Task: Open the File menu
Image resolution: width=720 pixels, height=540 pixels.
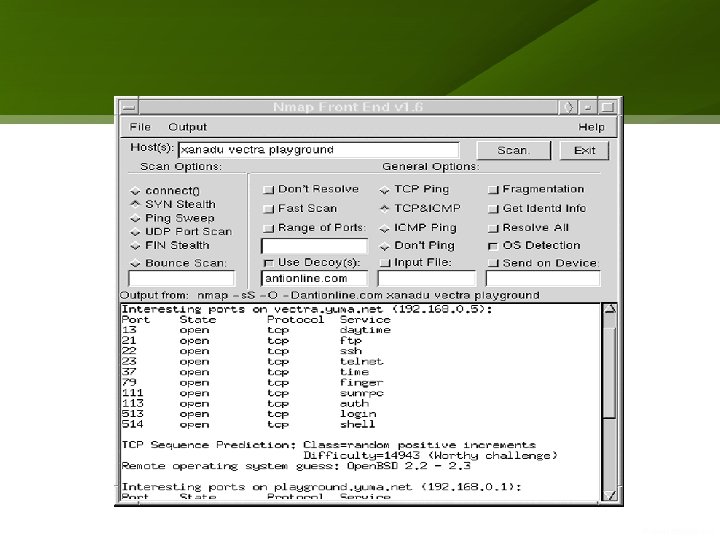Action: 140,127
